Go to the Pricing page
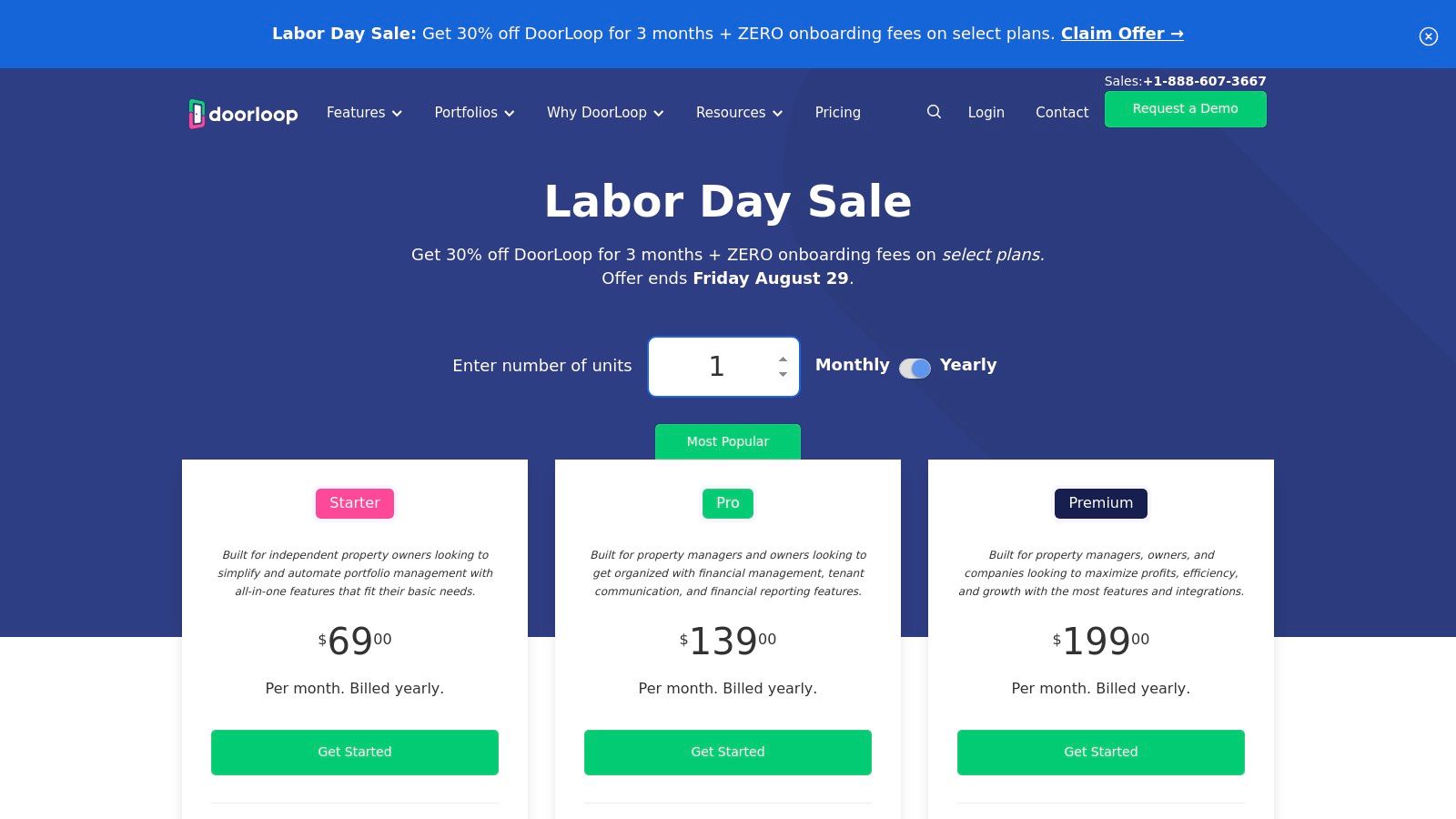Viewport: 1456px width, 819px height. 837,113
